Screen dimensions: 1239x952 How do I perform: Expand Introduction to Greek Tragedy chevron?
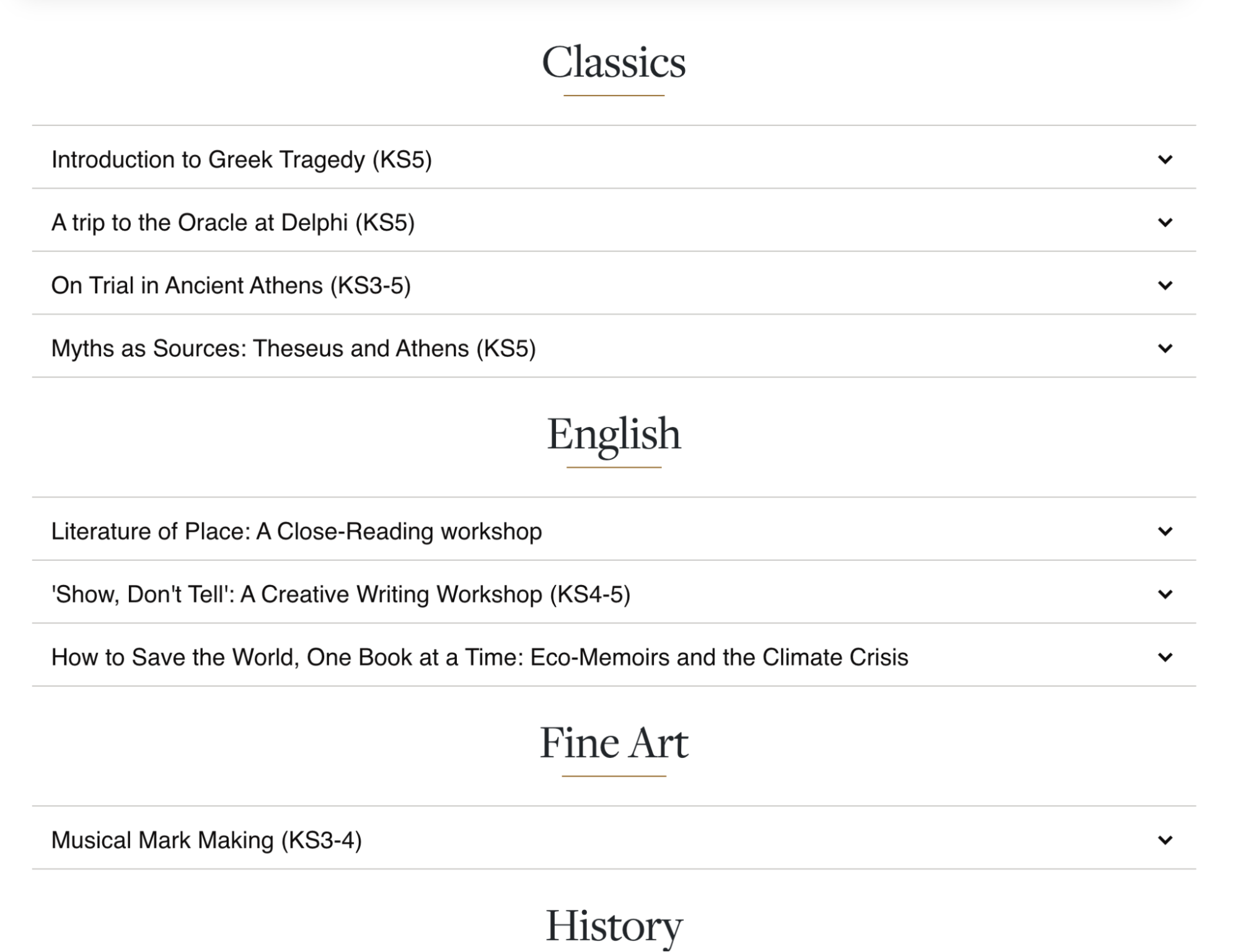click(x=1165, y=160)
